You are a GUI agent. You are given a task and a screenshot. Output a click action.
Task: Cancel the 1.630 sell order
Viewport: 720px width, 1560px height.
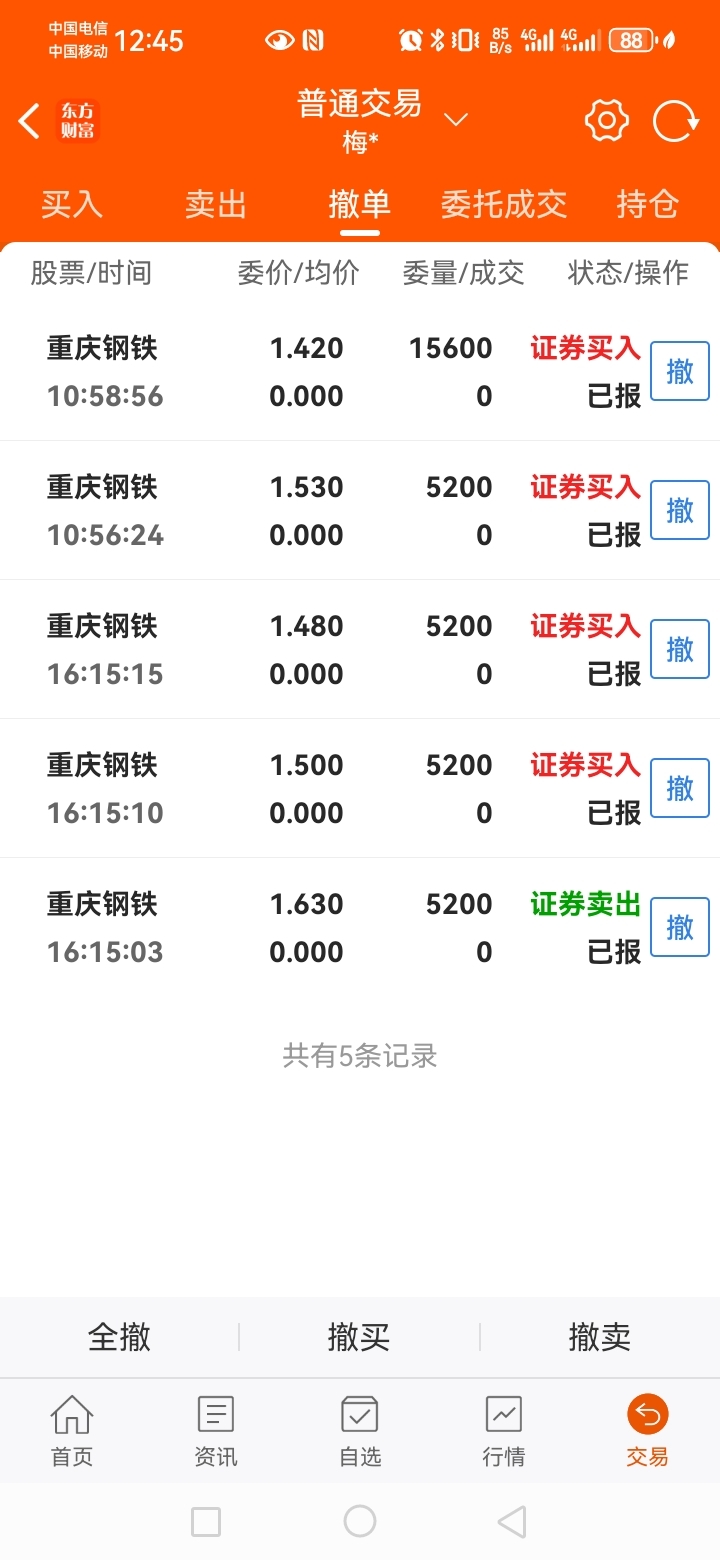coord(680,927)
